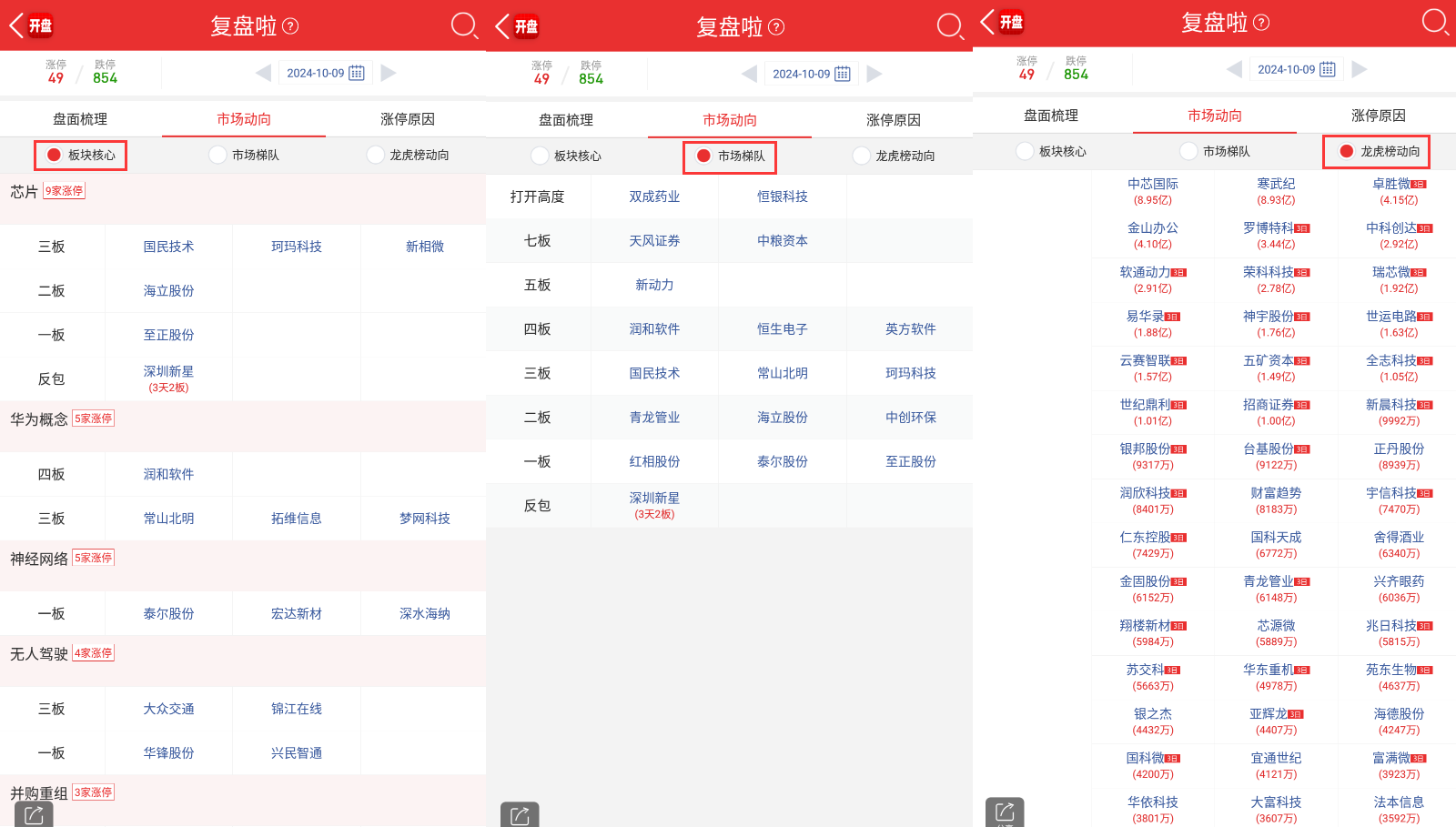Open search in right panel header
The width and height of the screenshot is (1456, 827).
1435,21
